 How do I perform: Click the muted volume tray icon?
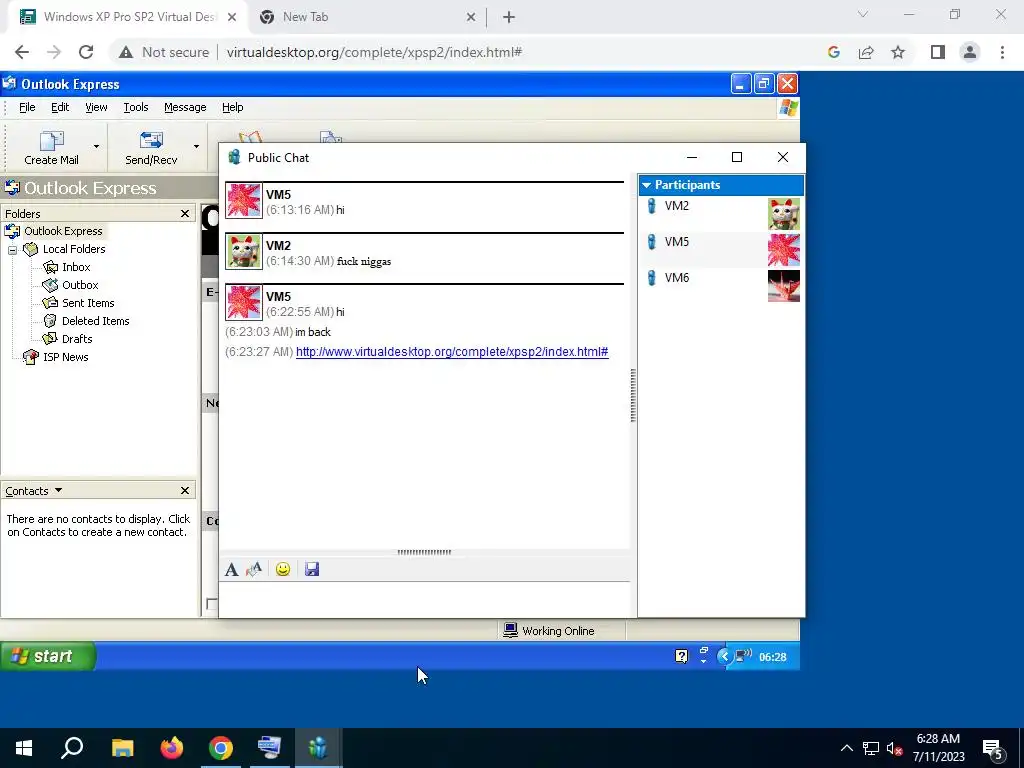point(894,748)
